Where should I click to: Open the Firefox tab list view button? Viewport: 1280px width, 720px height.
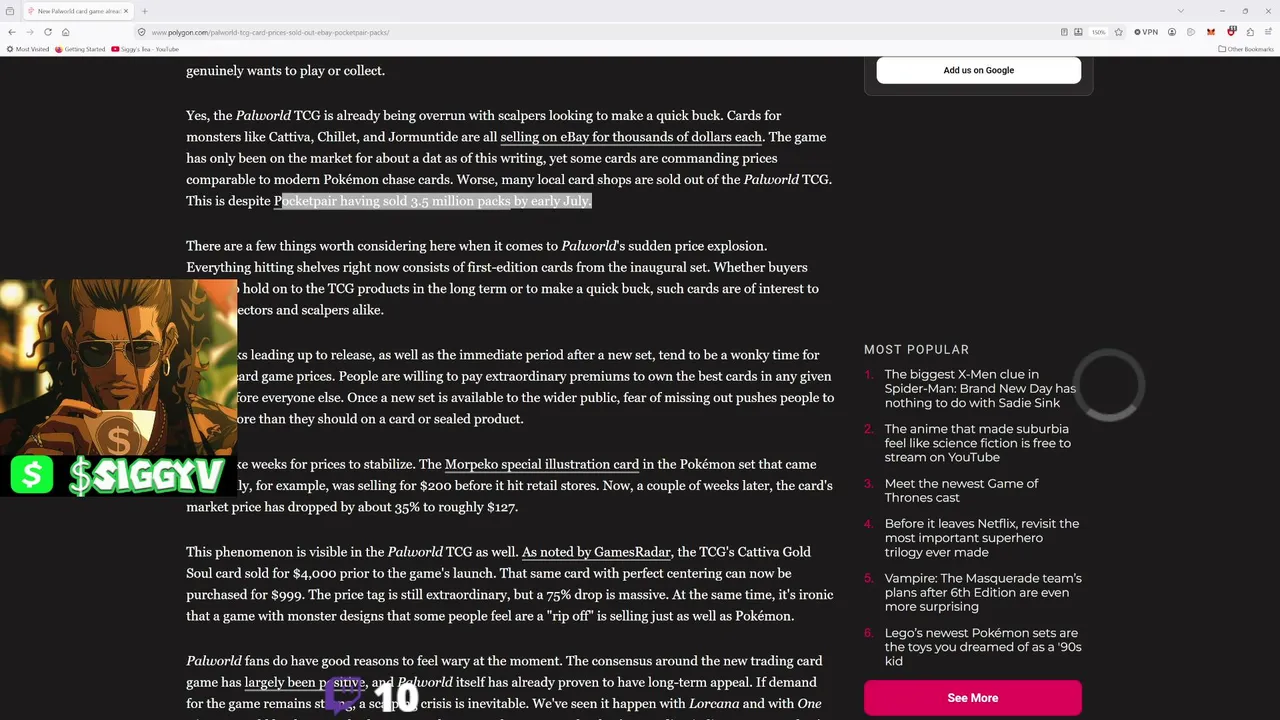coord(12,11)
